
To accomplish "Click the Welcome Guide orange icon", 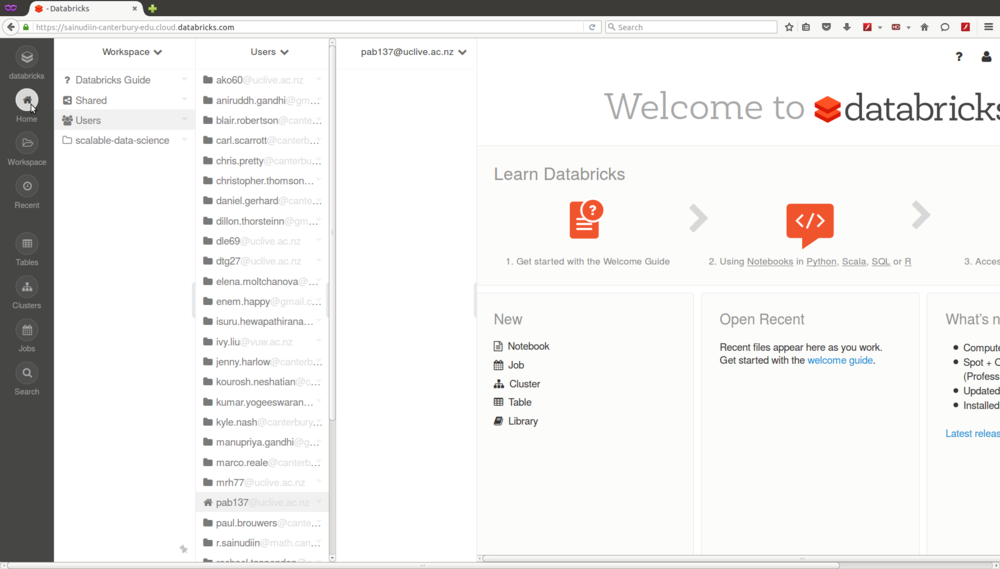I will [x=586, y=219].
